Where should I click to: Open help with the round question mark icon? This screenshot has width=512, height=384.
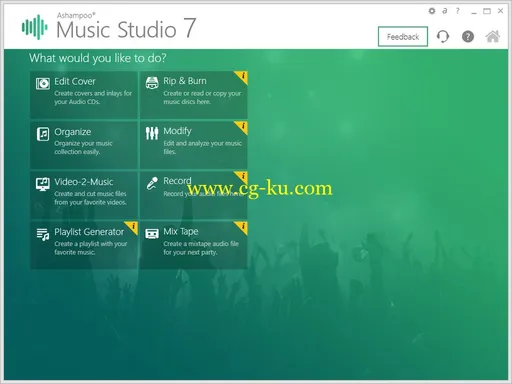[468, 36]
